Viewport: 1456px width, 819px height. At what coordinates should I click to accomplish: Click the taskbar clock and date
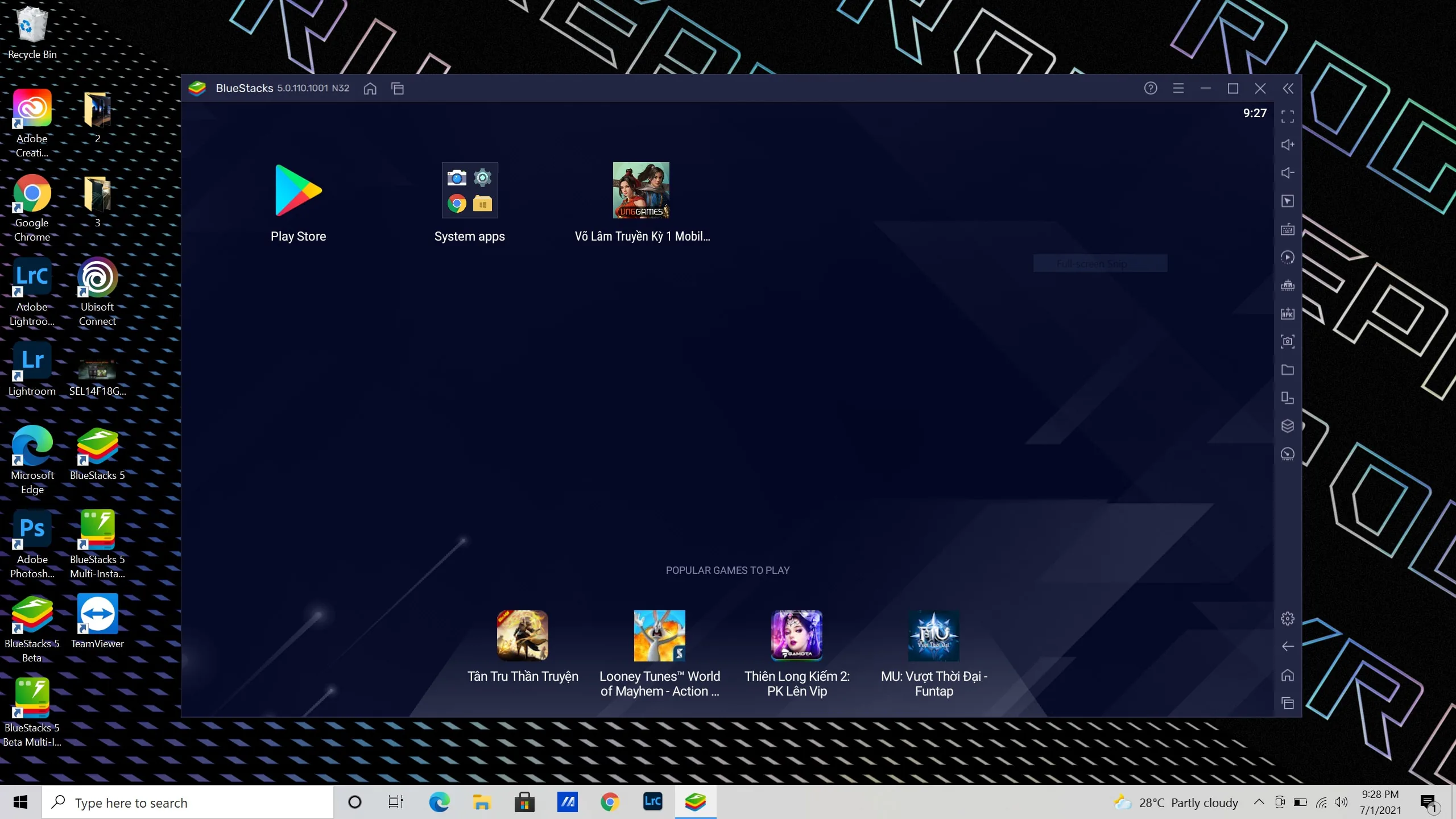coord(1380,803)
